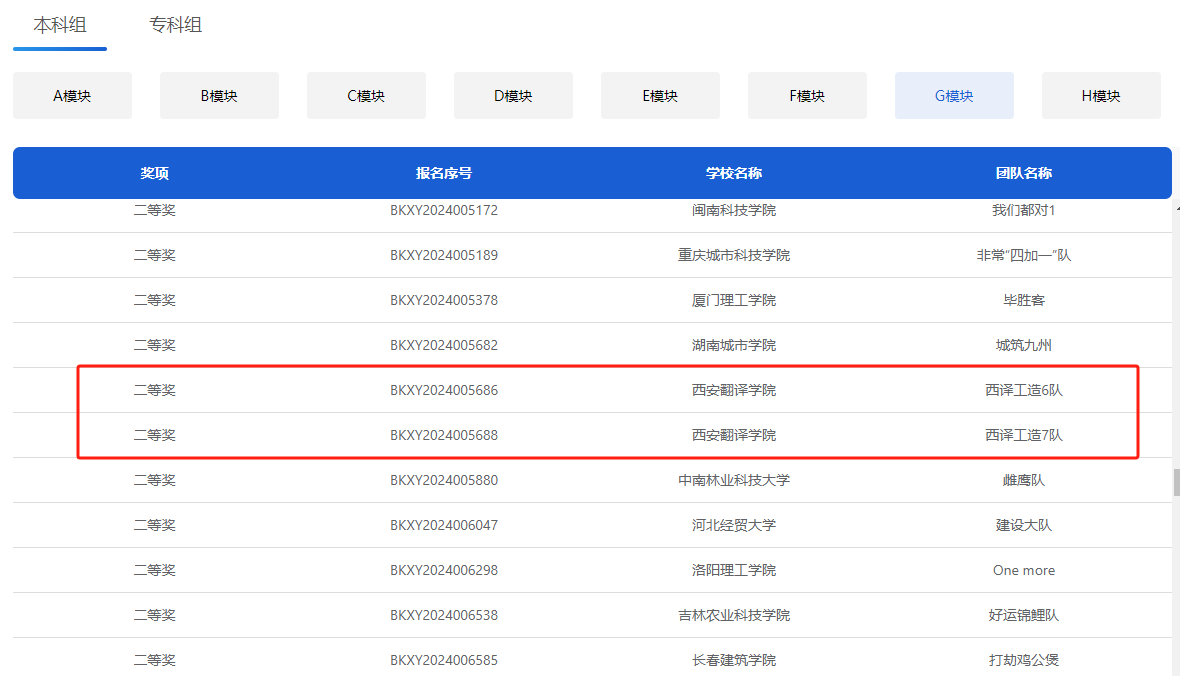Screen dimensions: 1180x676
Task: Show results for F模块
Action: coord(807,96)
